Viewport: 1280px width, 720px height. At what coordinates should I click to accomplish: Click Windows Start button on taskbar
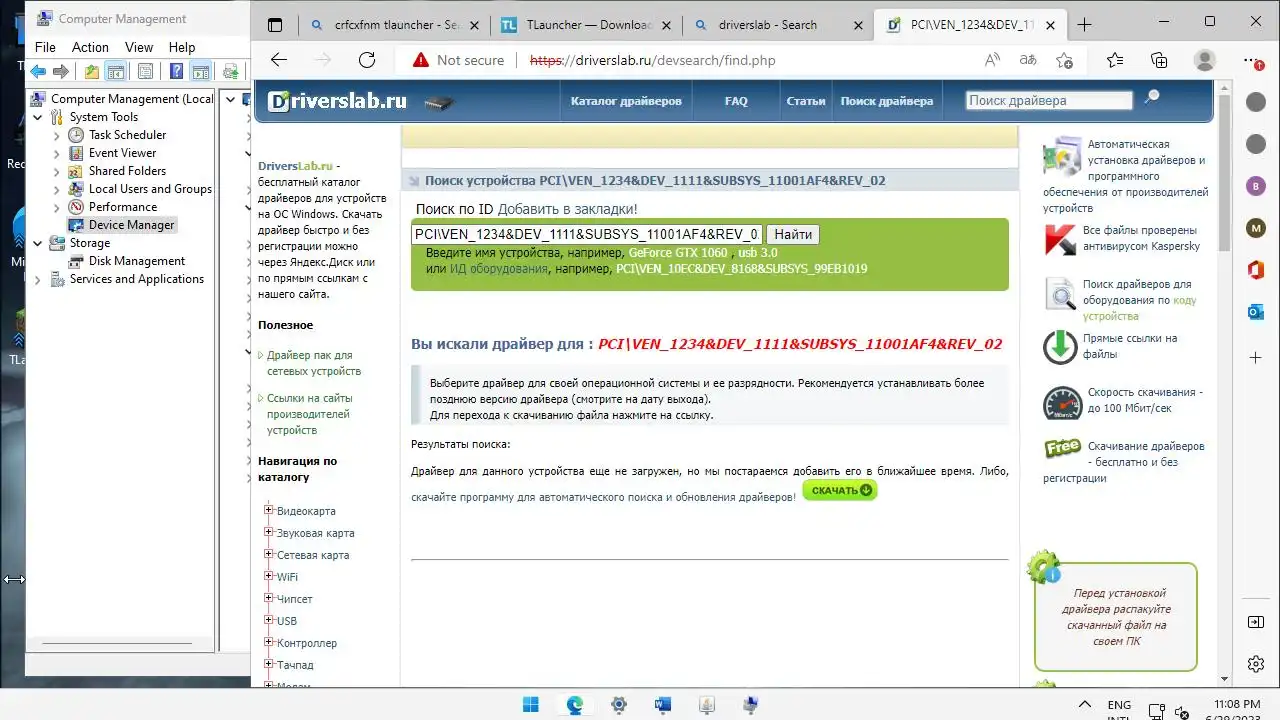click(530, 705)
